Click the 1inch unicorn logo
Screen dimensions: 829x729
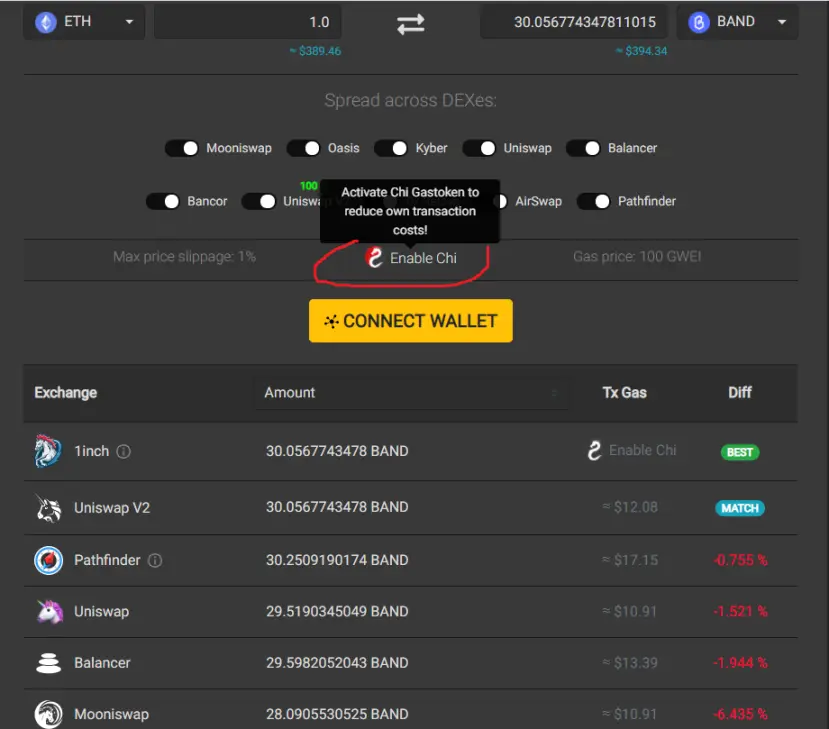click(48, 451)
